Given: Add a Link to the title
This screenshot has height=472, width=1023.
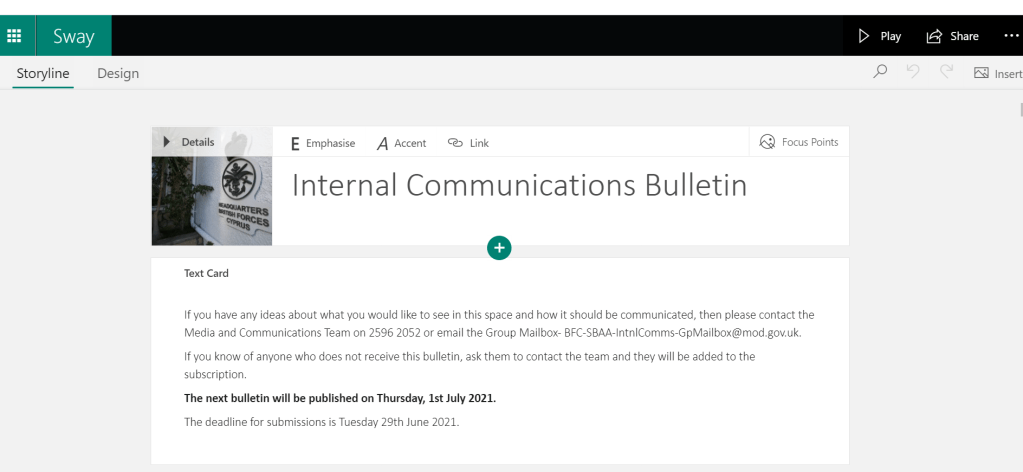Looking at the screenshot, I should pos(468,143).
